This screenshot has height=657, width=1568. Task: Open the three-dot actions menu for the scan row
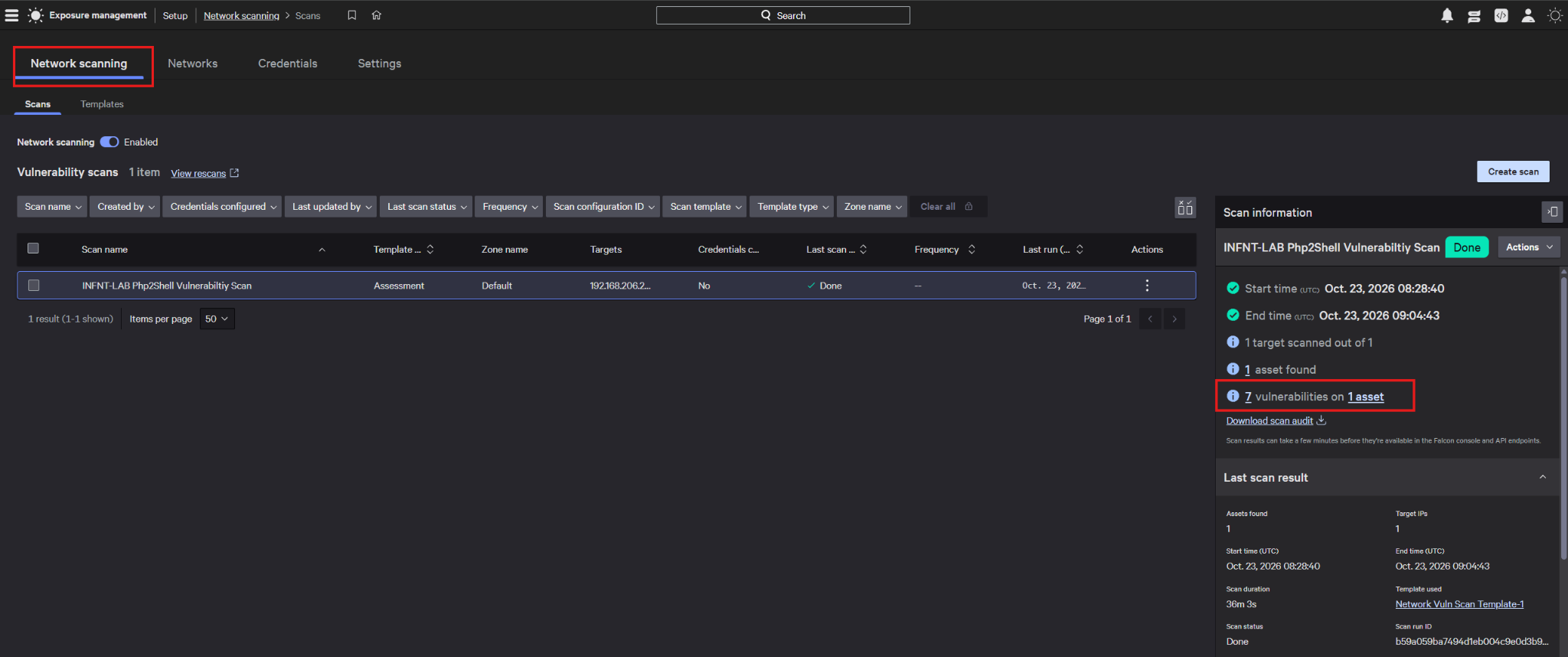[x=1147, y=286]
